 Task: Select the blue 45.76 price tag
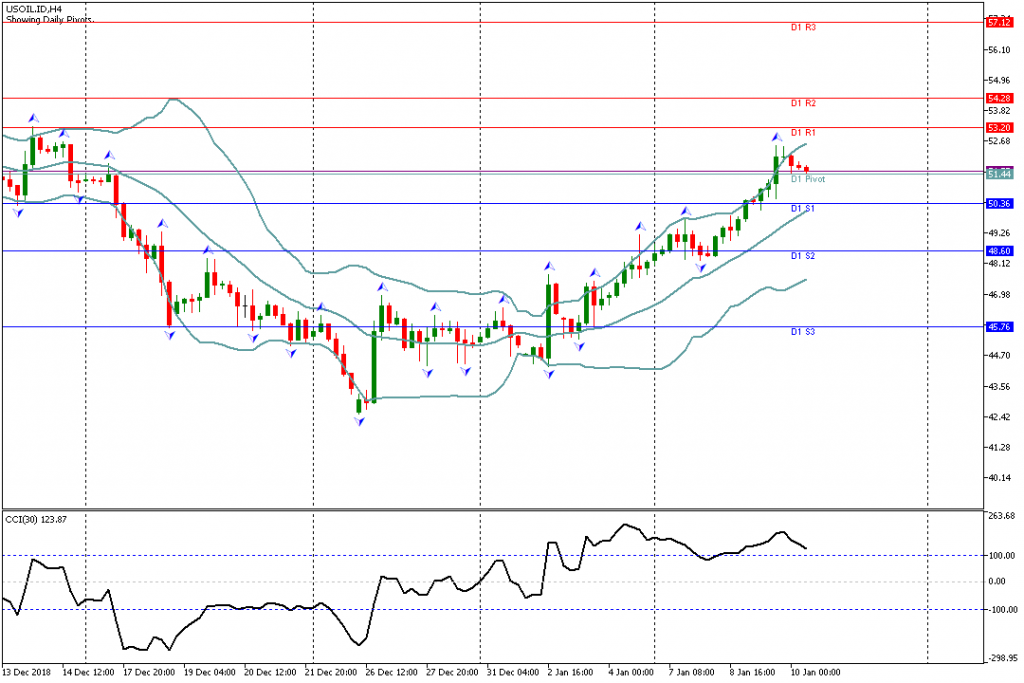999,326
